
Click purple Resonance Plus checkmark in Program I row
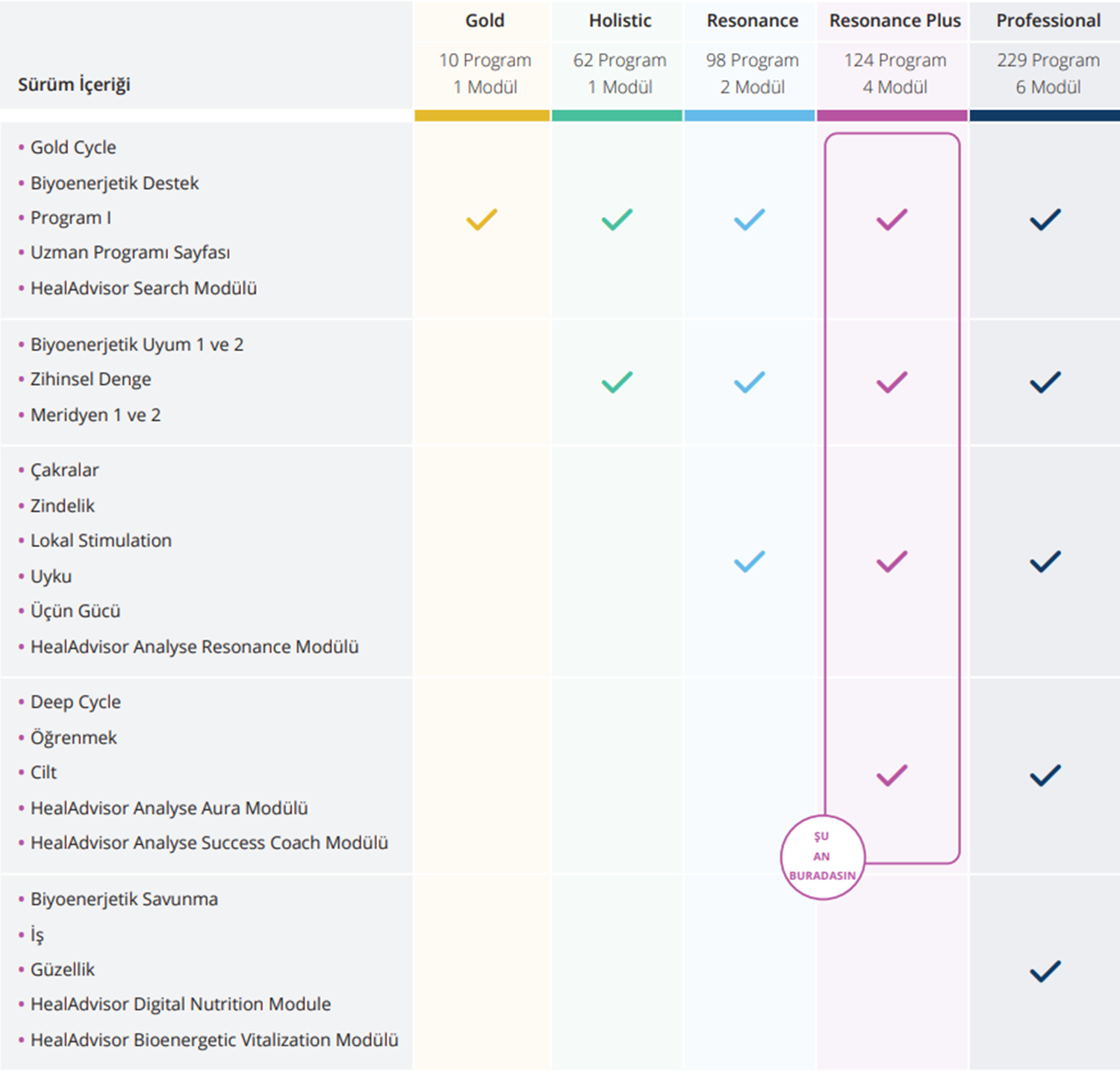pyautogui.click(x=892, y=219)
